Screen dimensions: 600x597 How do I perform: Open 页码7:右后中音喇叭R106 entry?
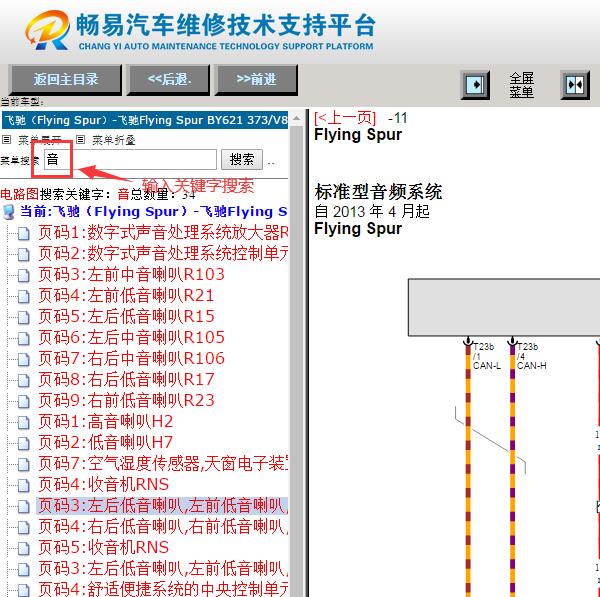coord(131,358)
